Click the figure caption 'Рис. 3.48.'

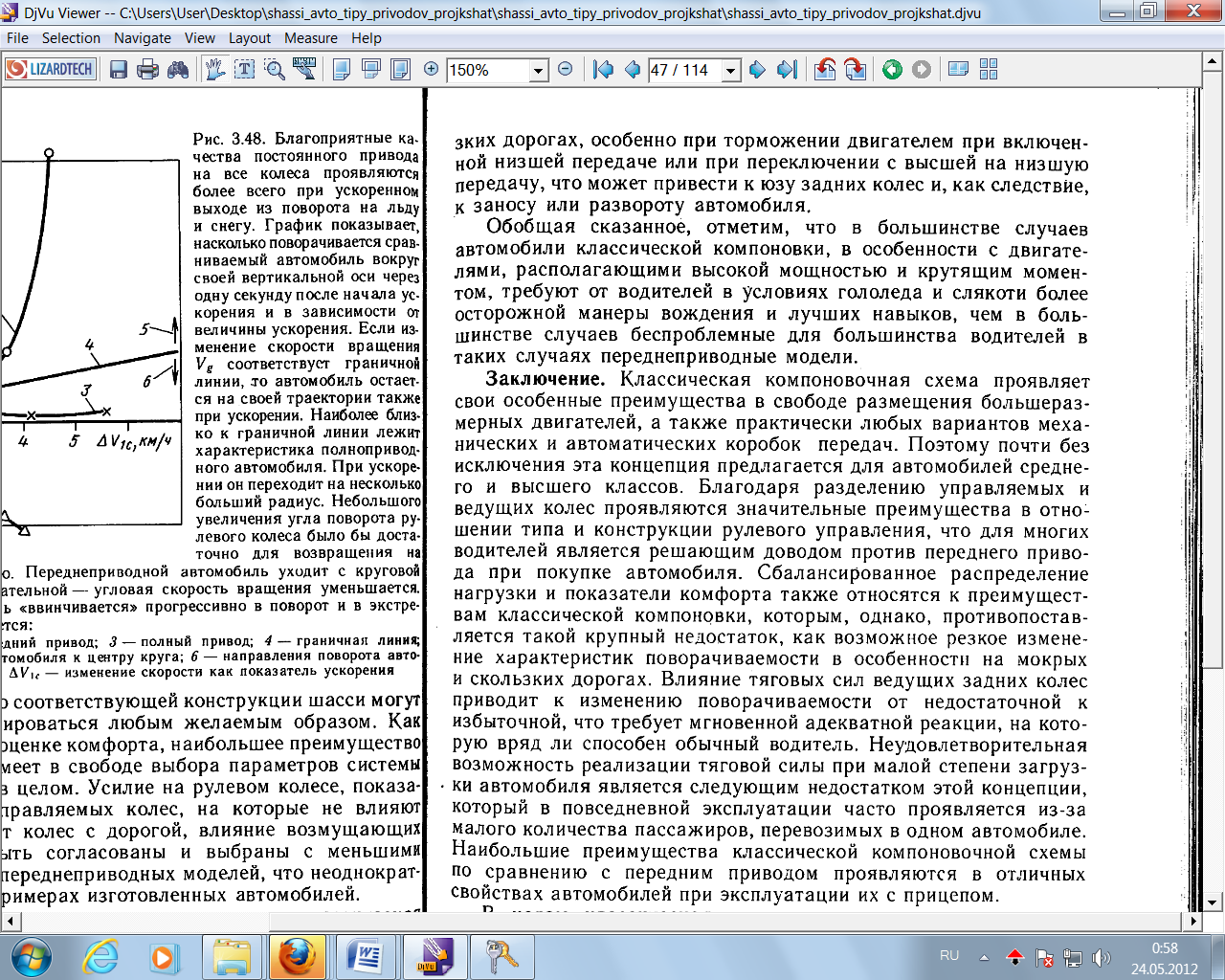230,139
